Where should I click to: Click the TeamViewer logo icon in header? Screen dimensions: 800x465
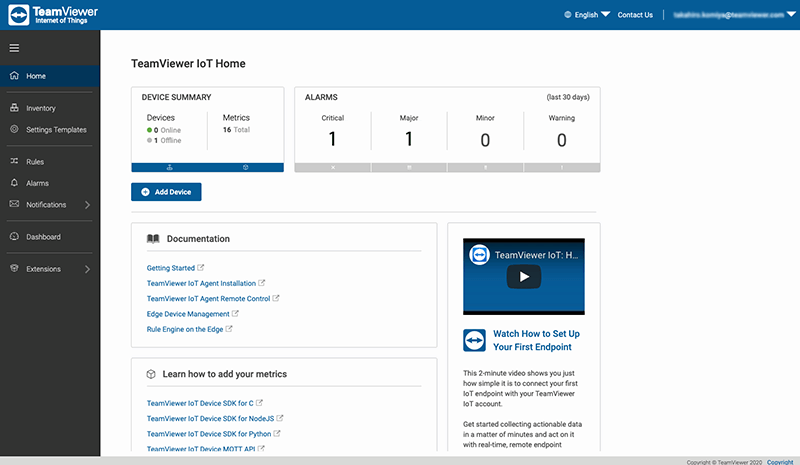coord(19,15)
